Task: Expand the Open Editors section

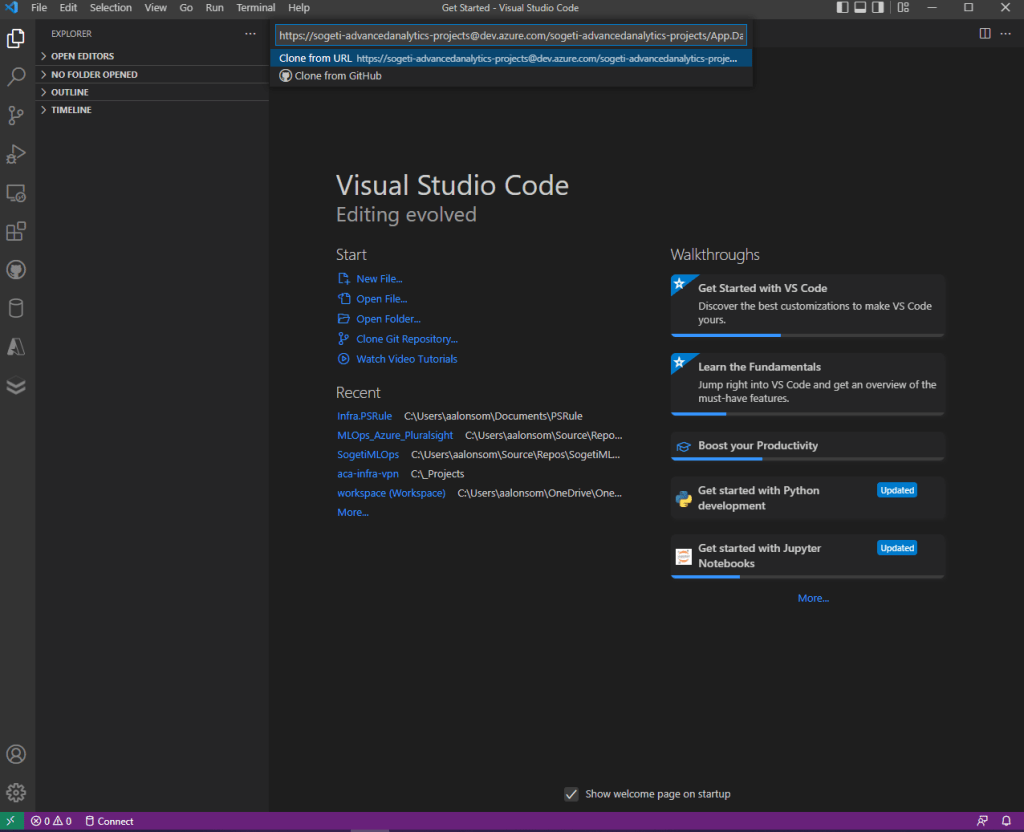Action: pos(82,56)
